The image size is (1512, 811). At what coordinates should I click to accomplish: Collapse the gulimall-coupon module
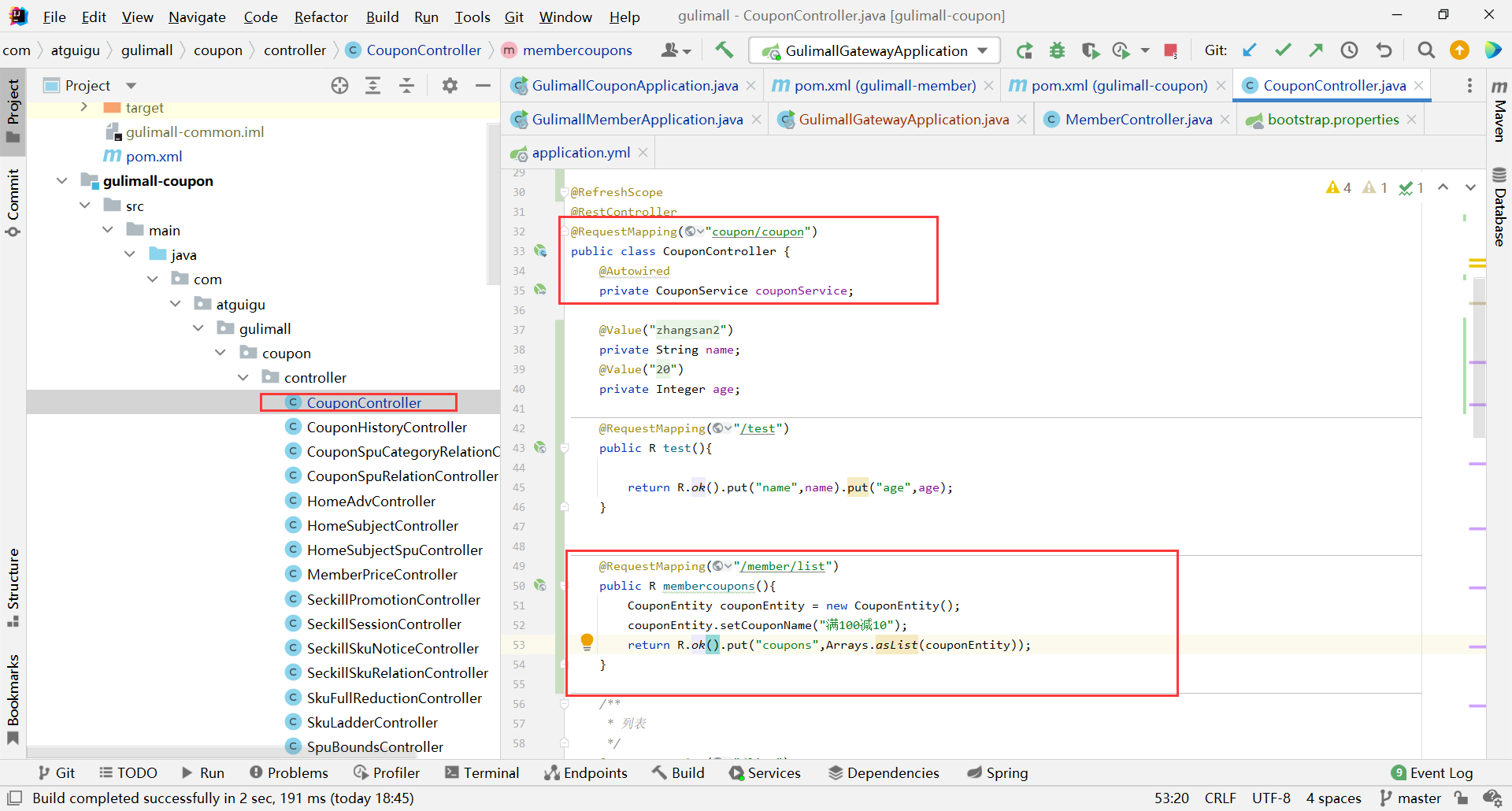pyautogui.click(x=62, y=181)
